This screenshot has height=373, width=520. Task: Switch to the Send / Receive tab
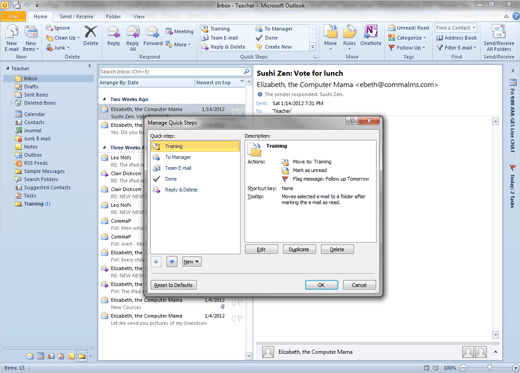76,16
